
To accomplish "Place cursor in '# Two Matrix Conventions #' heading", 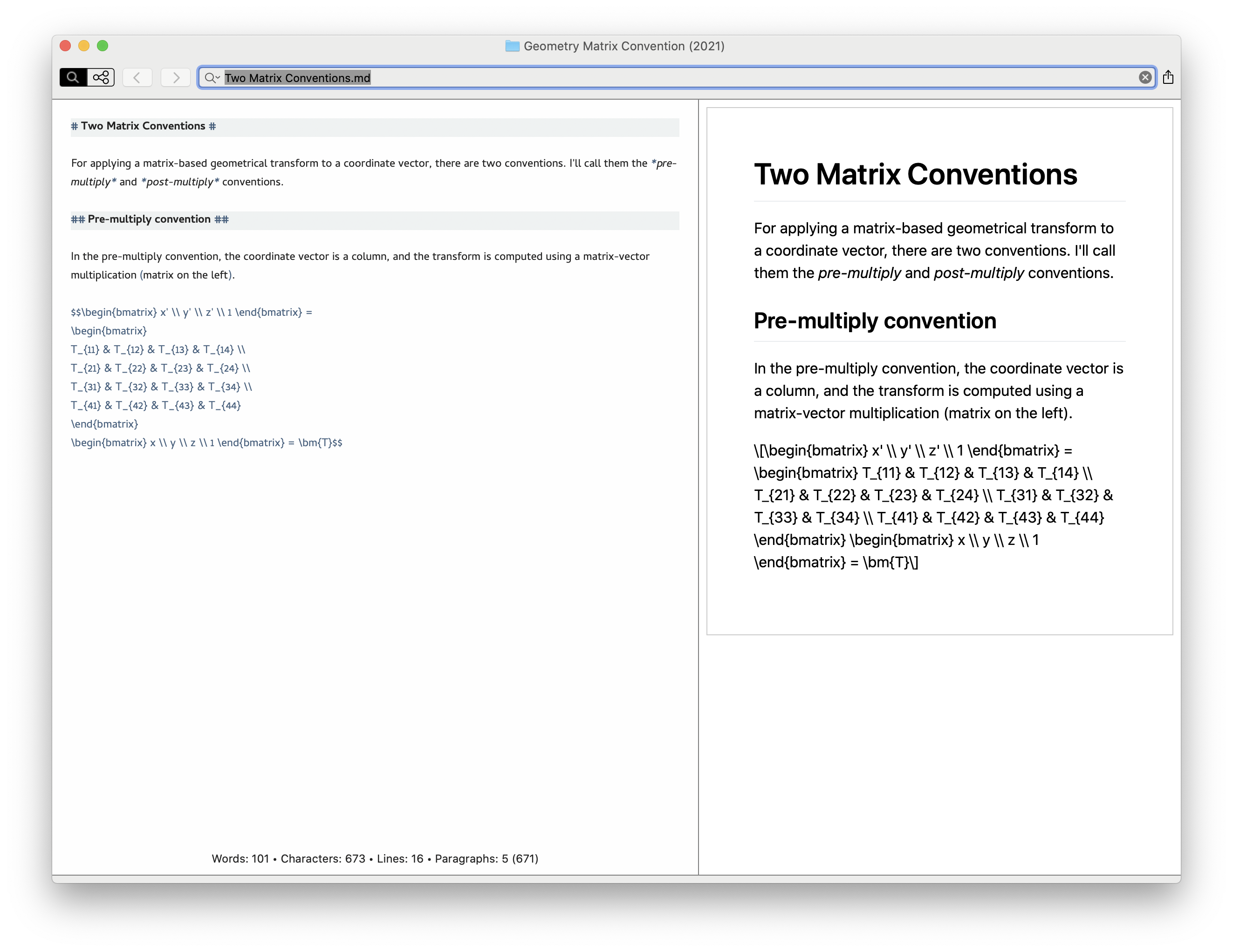I will (144, 126).
